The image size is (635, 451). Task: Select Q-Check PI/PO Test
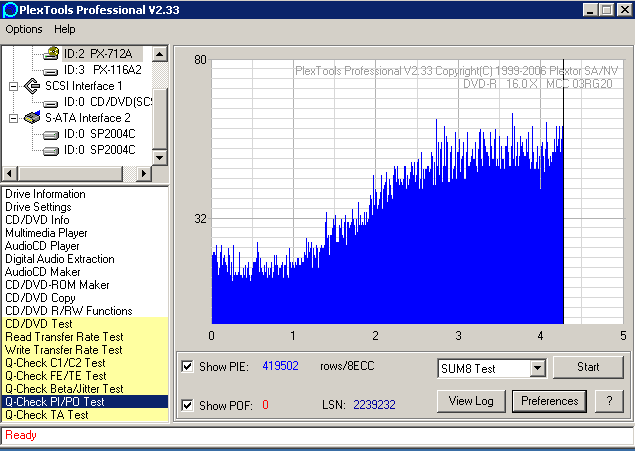point(85,401)
